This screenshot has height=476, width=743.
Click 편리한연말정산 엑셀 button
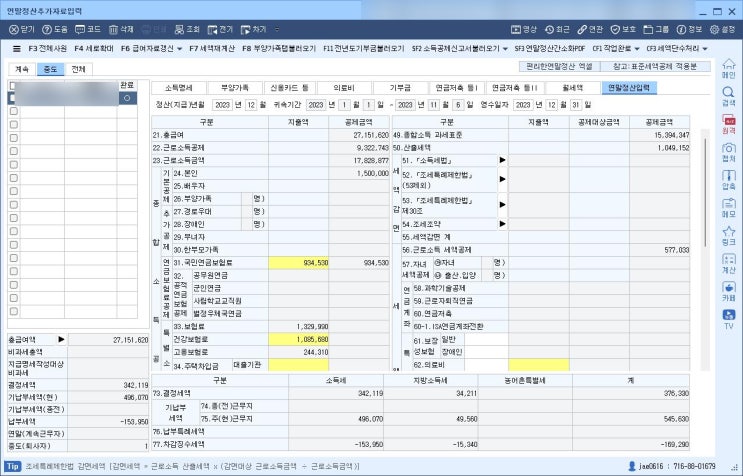pos(559,66)
